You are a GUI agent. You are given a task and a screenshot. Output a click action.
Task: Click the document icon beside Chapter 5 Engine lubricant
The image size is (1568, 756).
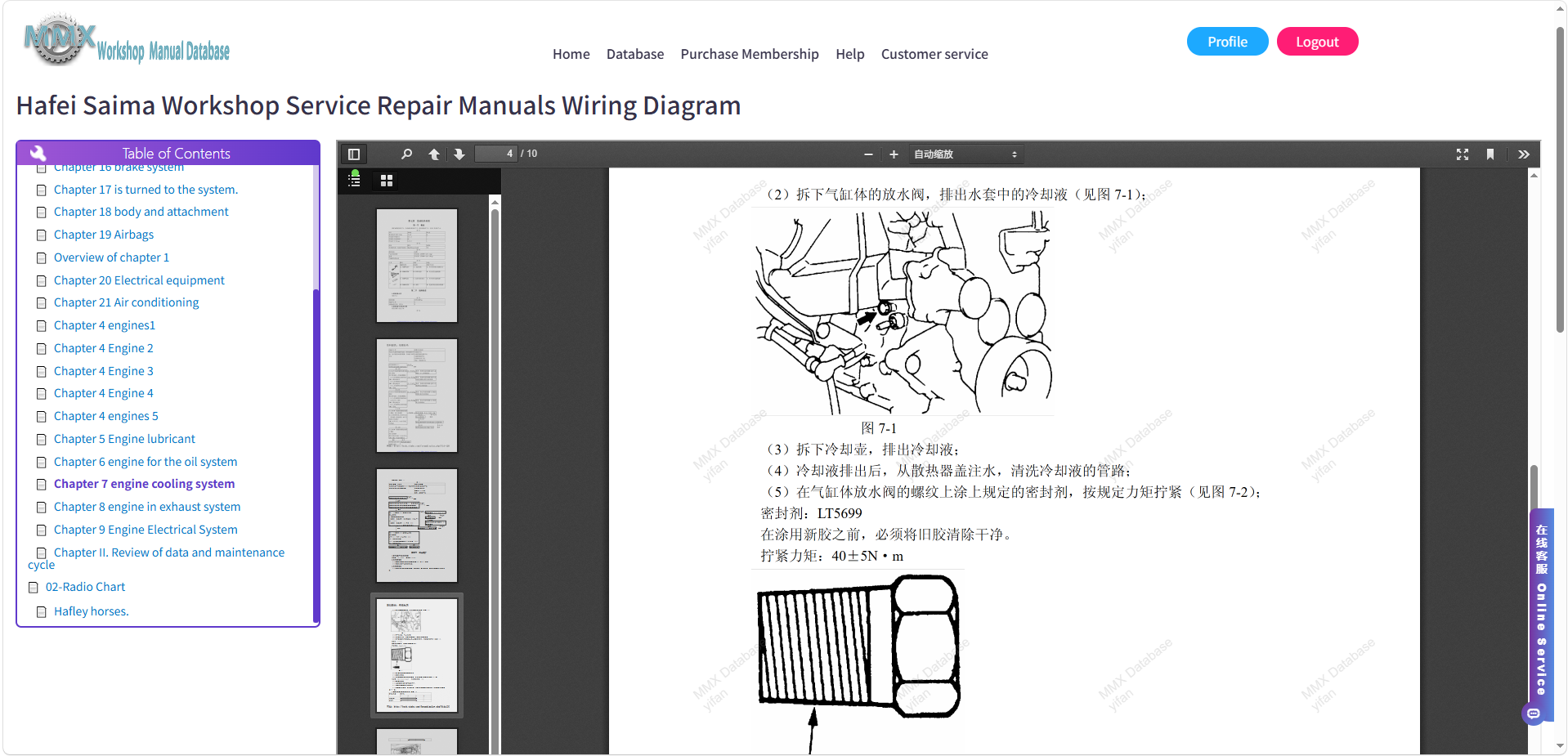[42, 439]
